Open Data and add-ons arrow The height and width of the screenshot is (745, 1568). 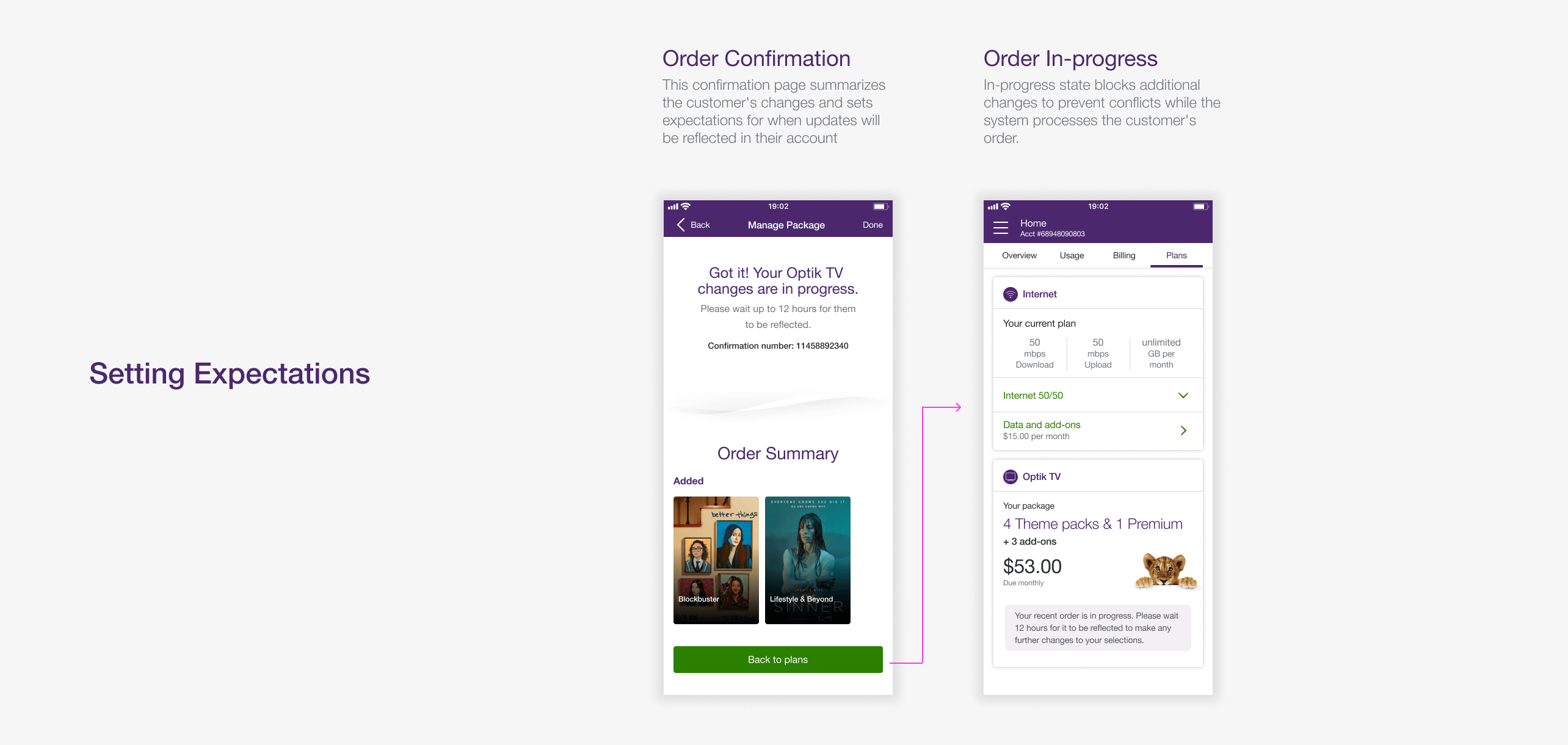1183,431
